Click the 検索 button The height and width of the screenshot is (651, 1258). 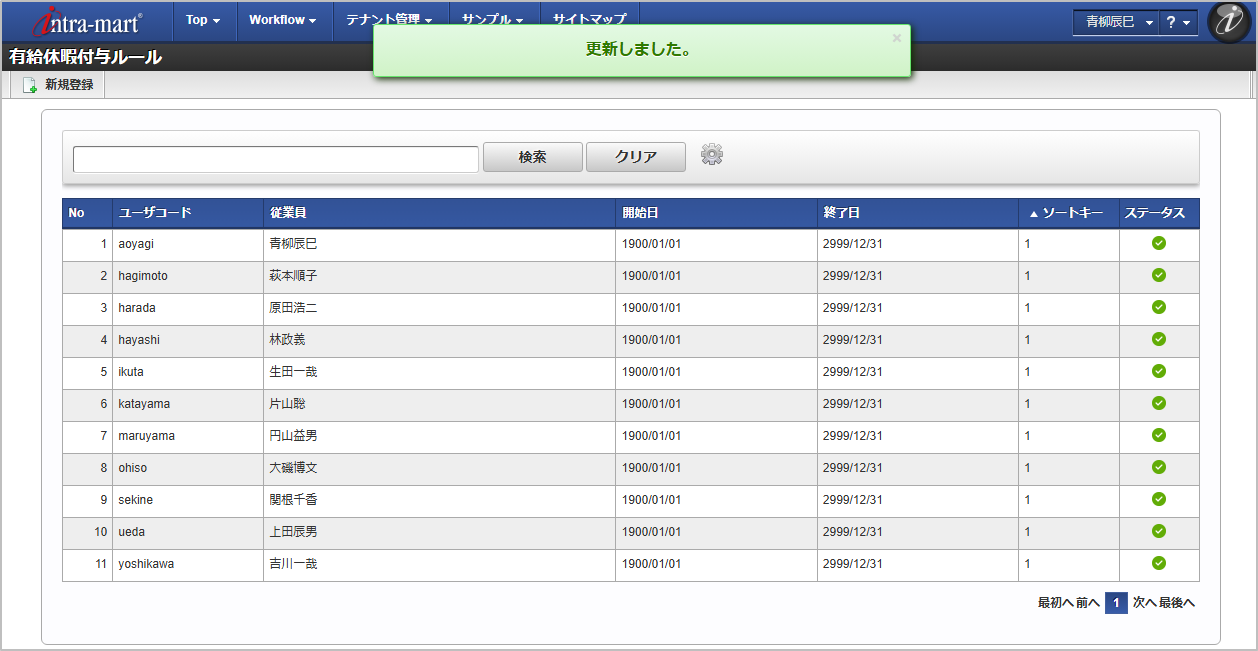(x=533, y=157)
